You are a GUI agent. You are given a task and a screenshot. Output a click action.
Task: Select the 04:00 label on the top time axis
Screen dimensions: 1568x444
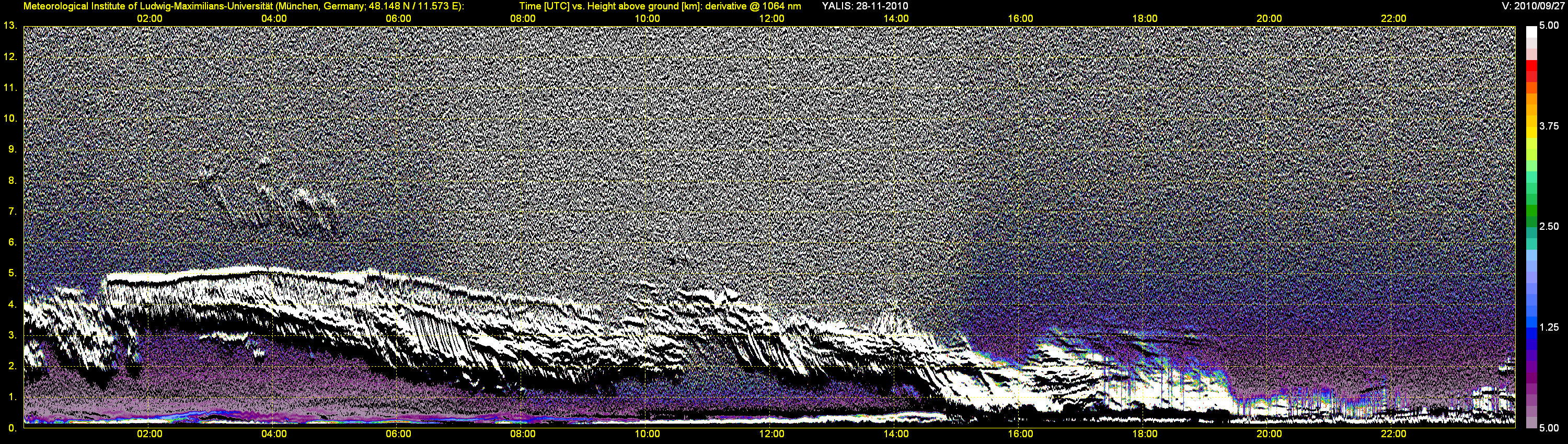pyautogui.click(x=274, y=19)
